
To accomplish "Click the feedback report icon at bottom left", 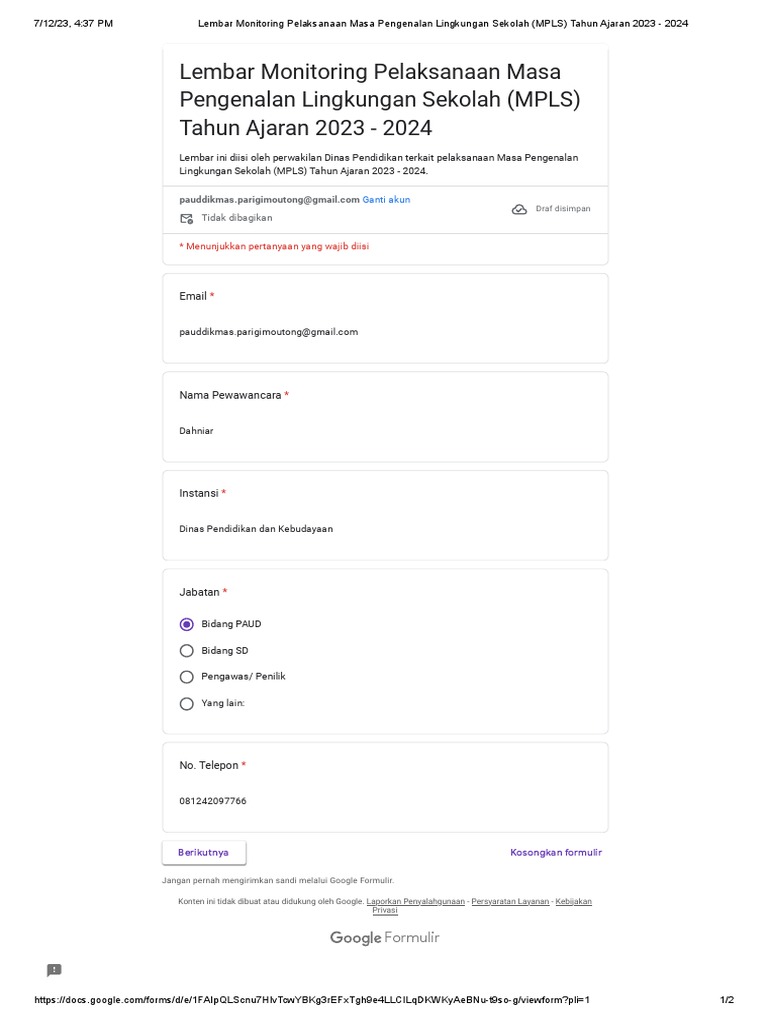I will pyautogui.click(x=54, y=970).
